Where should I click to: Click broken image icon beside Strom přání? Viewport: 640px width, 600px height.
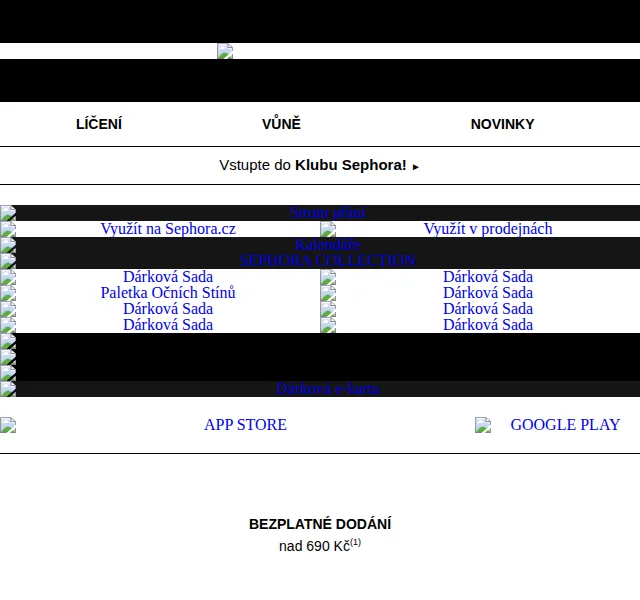click(8, 213)
